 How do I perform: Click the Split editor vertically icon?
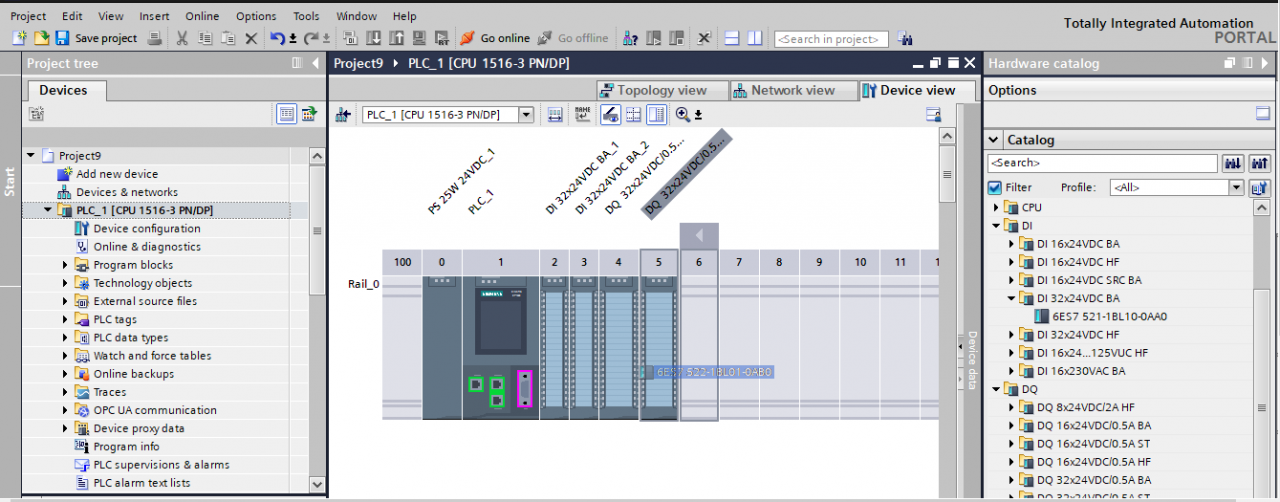click(754, 38)
